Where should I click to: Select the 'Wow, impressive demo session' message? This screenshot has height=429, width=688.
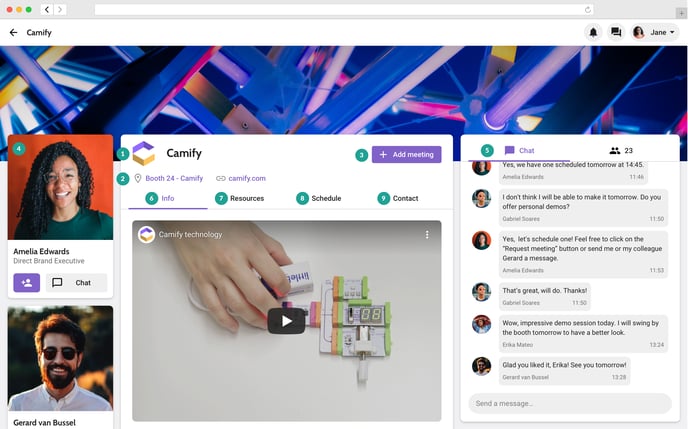[x=583, y=334]
